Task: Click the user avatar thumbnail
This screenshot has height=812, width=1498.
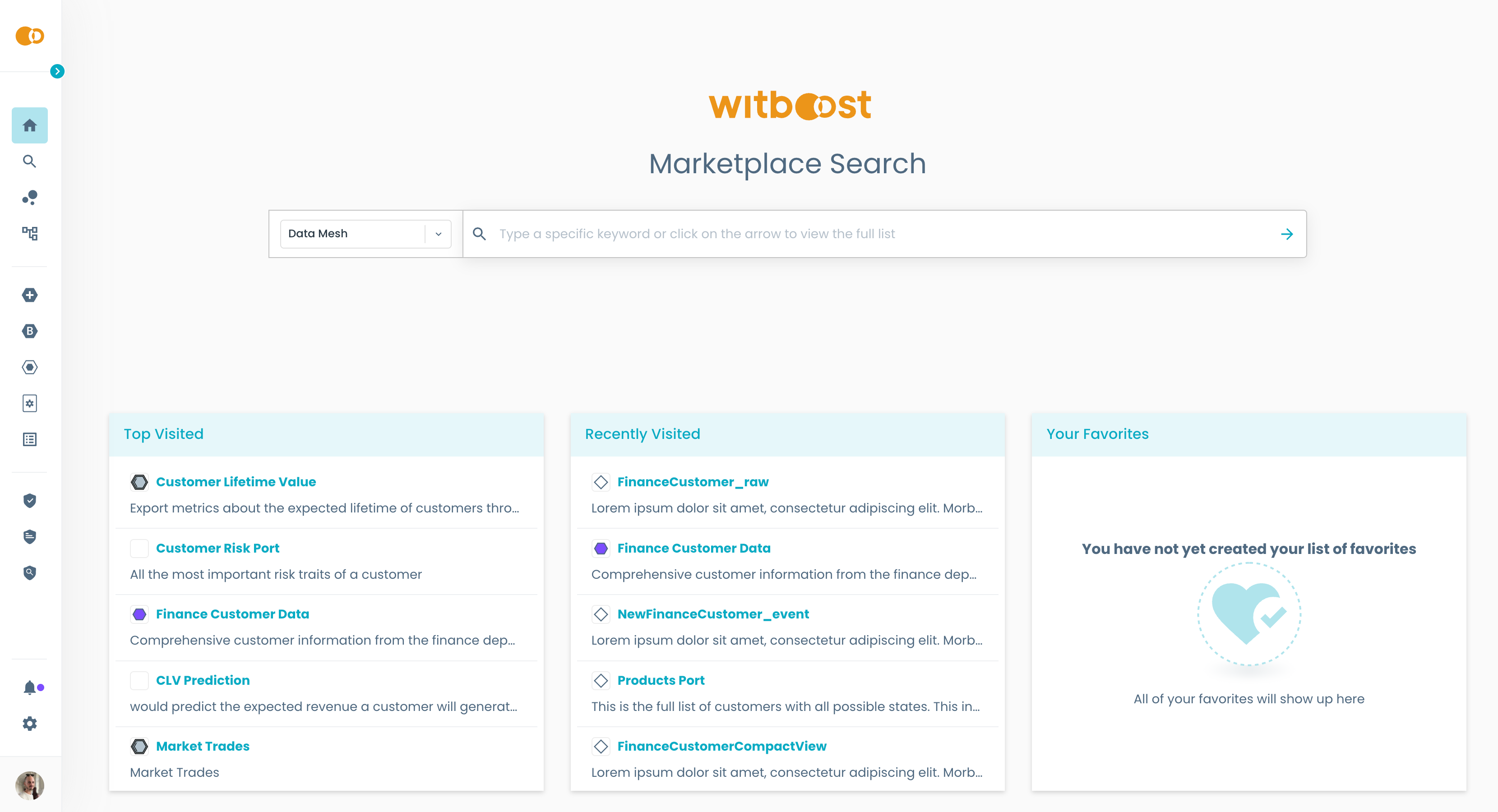Action: pyautogui.click(x=30, y=785)
